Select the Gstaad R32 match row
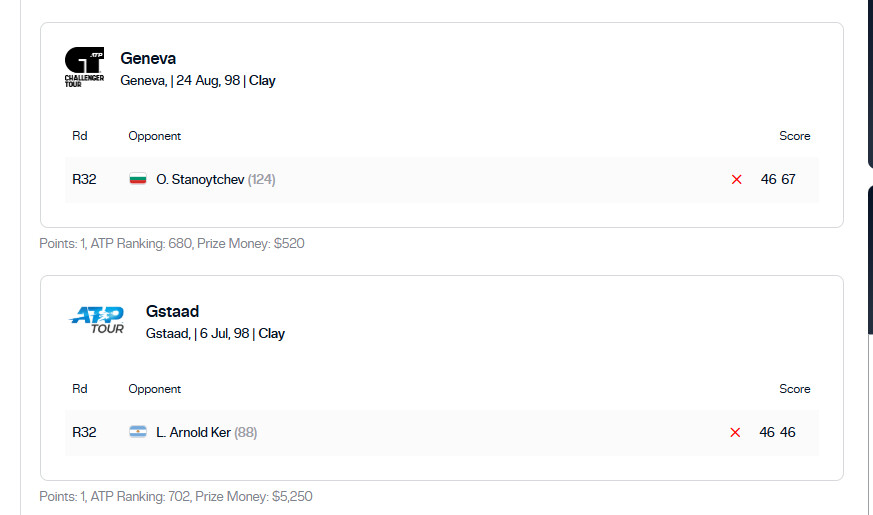This screenshot has height=515, width=873. click(442, 433)
